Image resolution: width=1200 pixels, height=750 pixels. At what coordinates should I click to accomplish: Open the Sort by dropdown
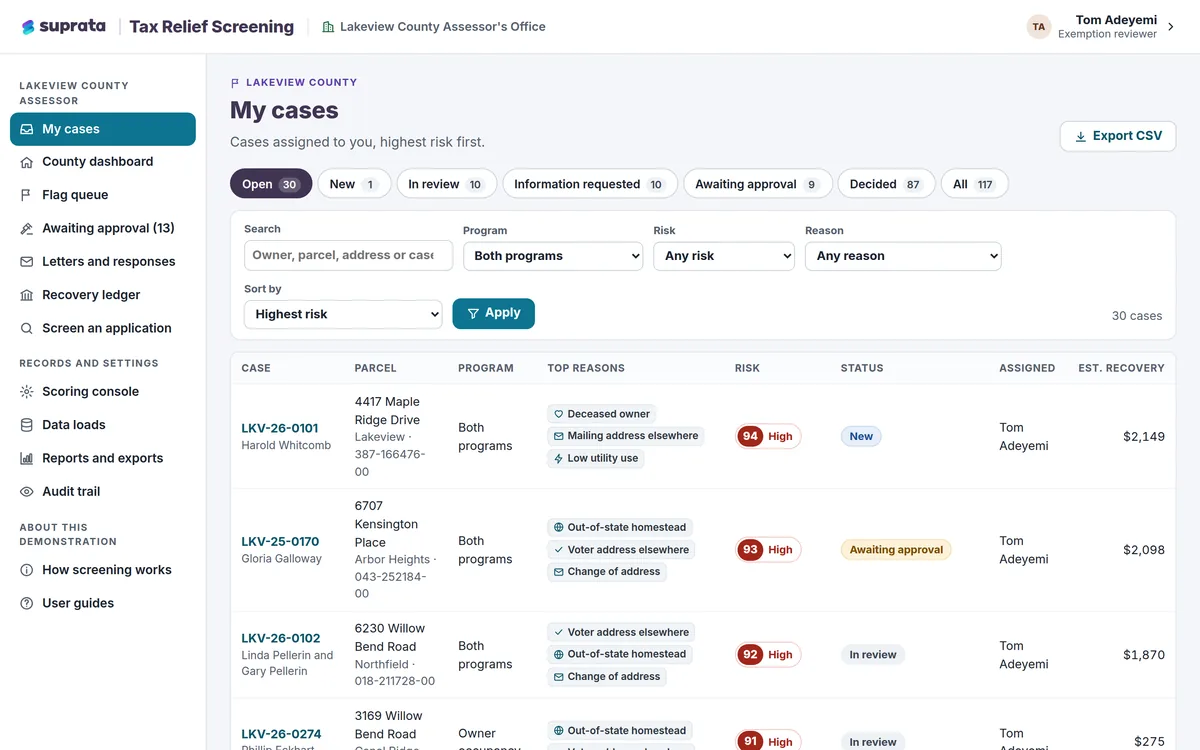343,314
